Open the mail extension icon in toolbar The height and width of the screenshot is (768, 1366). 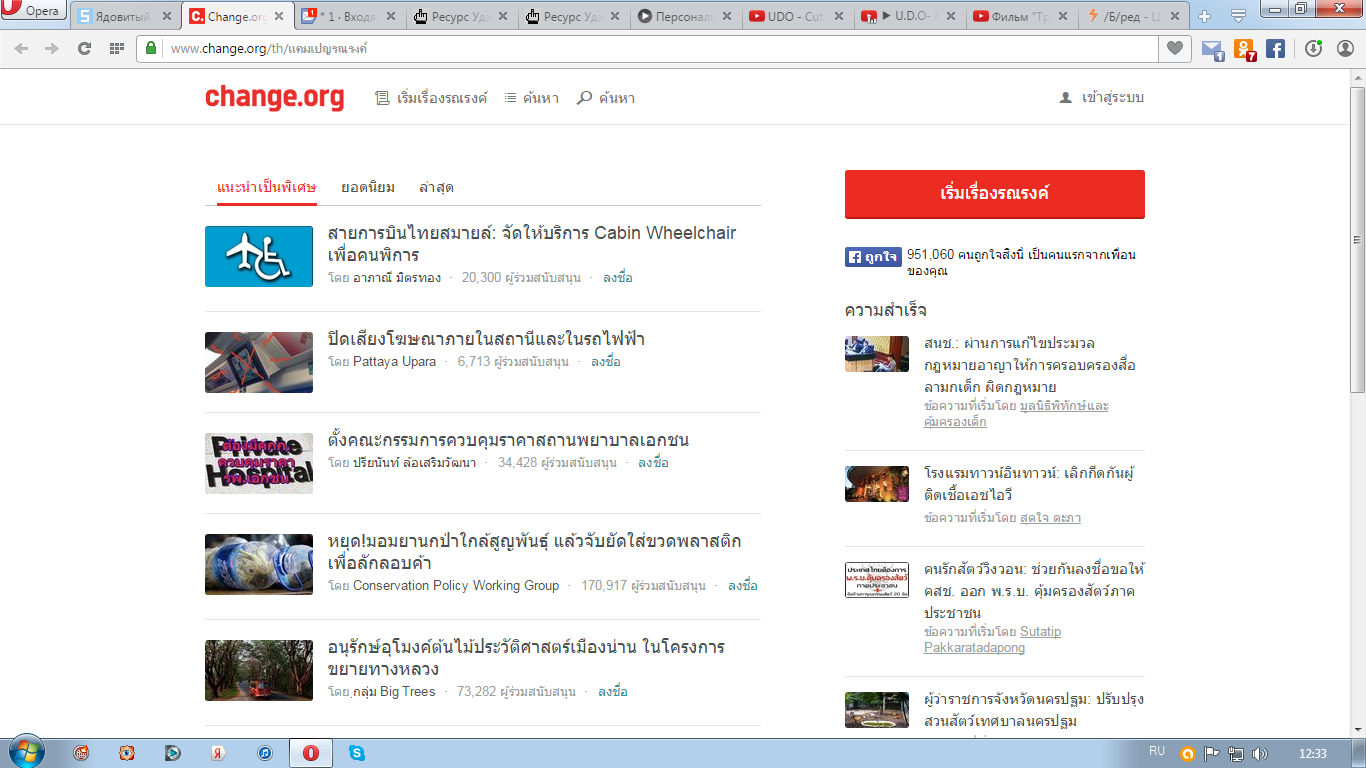click(x=1212, y=48)
